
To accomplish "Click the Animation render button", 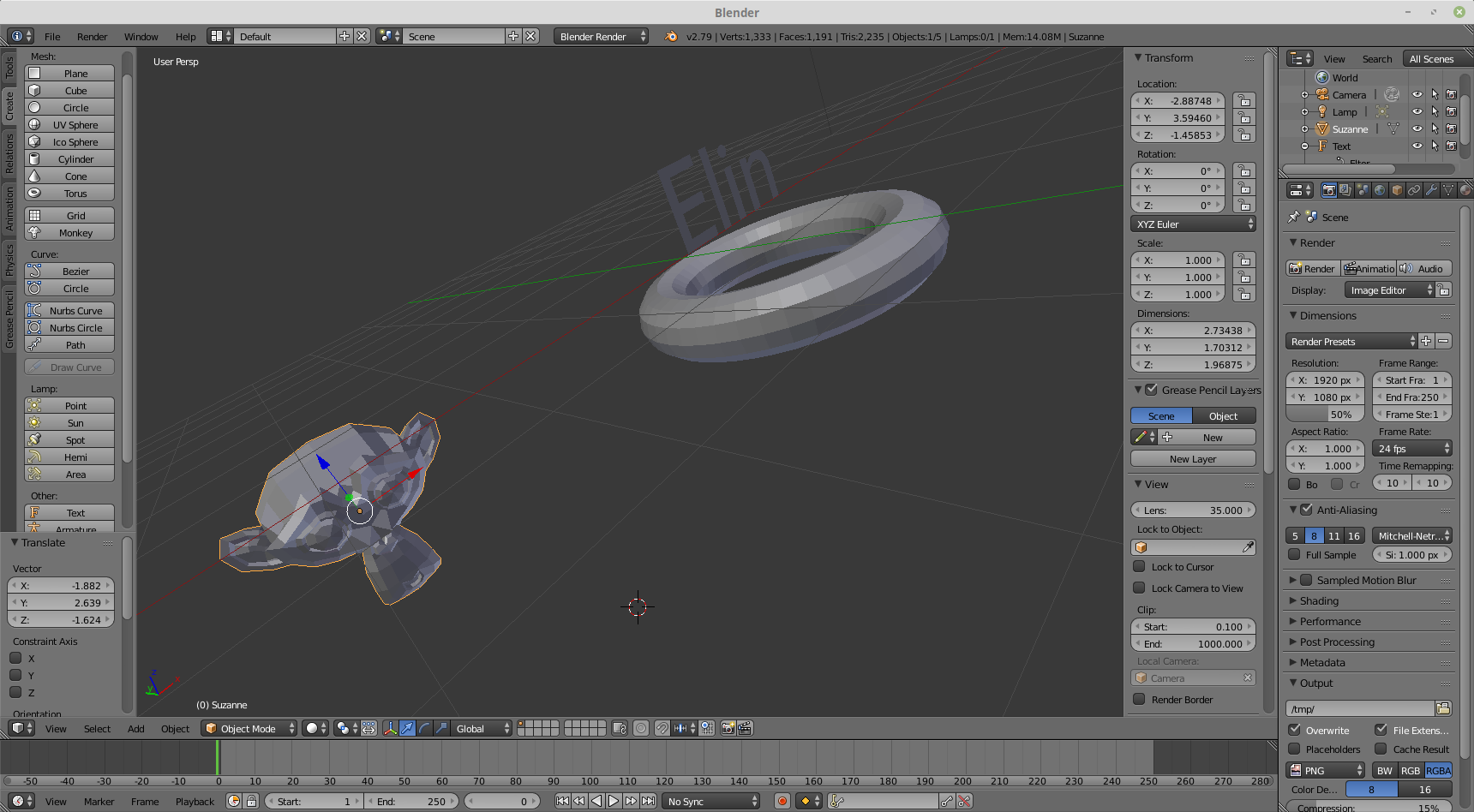I will click(1369, 268).
